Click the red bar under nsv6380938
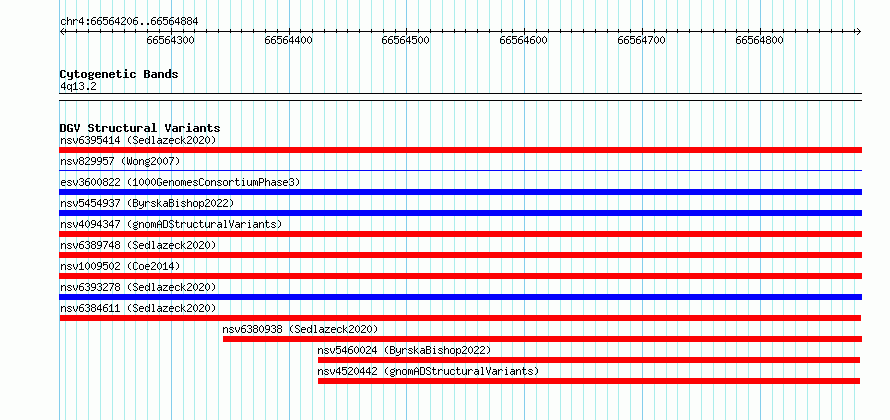 [x=542, y=339]
